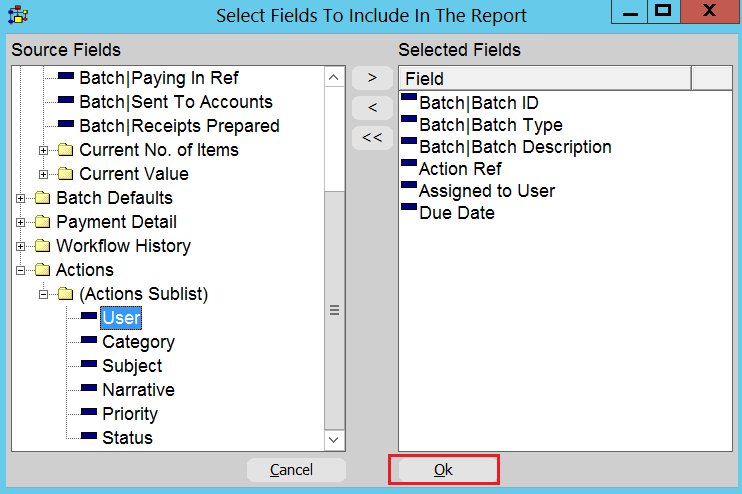742x494 pixels.
Task: Select the Payment Detail label
Action: coord(116,222)
